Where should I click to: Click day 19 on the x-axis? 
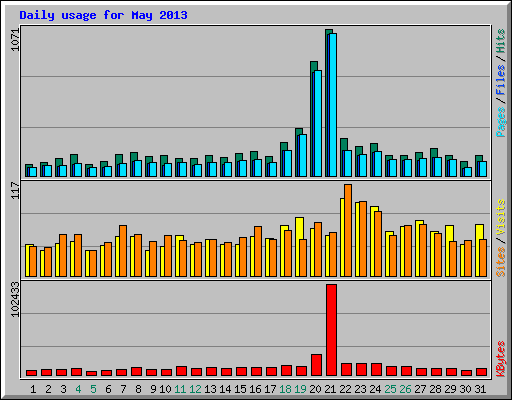point(300,389)
